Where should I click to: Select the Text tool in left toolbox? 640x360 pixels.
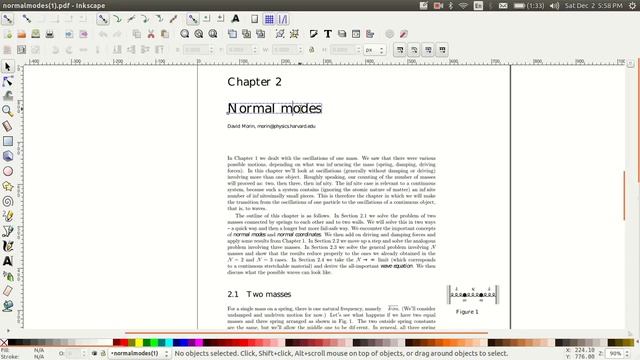click(7, 261)
